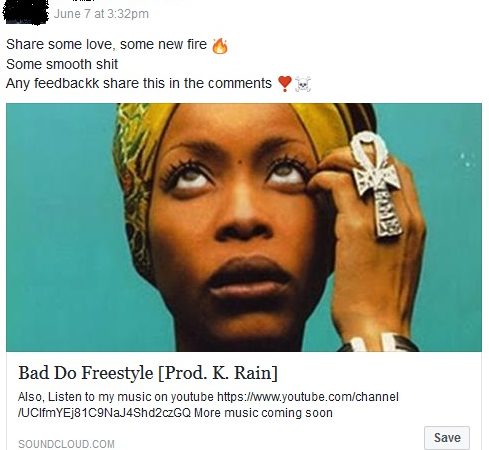489x450 pixels.
Task: Click the youtube.com/channel URL text
Action: (x=308, y=397)
